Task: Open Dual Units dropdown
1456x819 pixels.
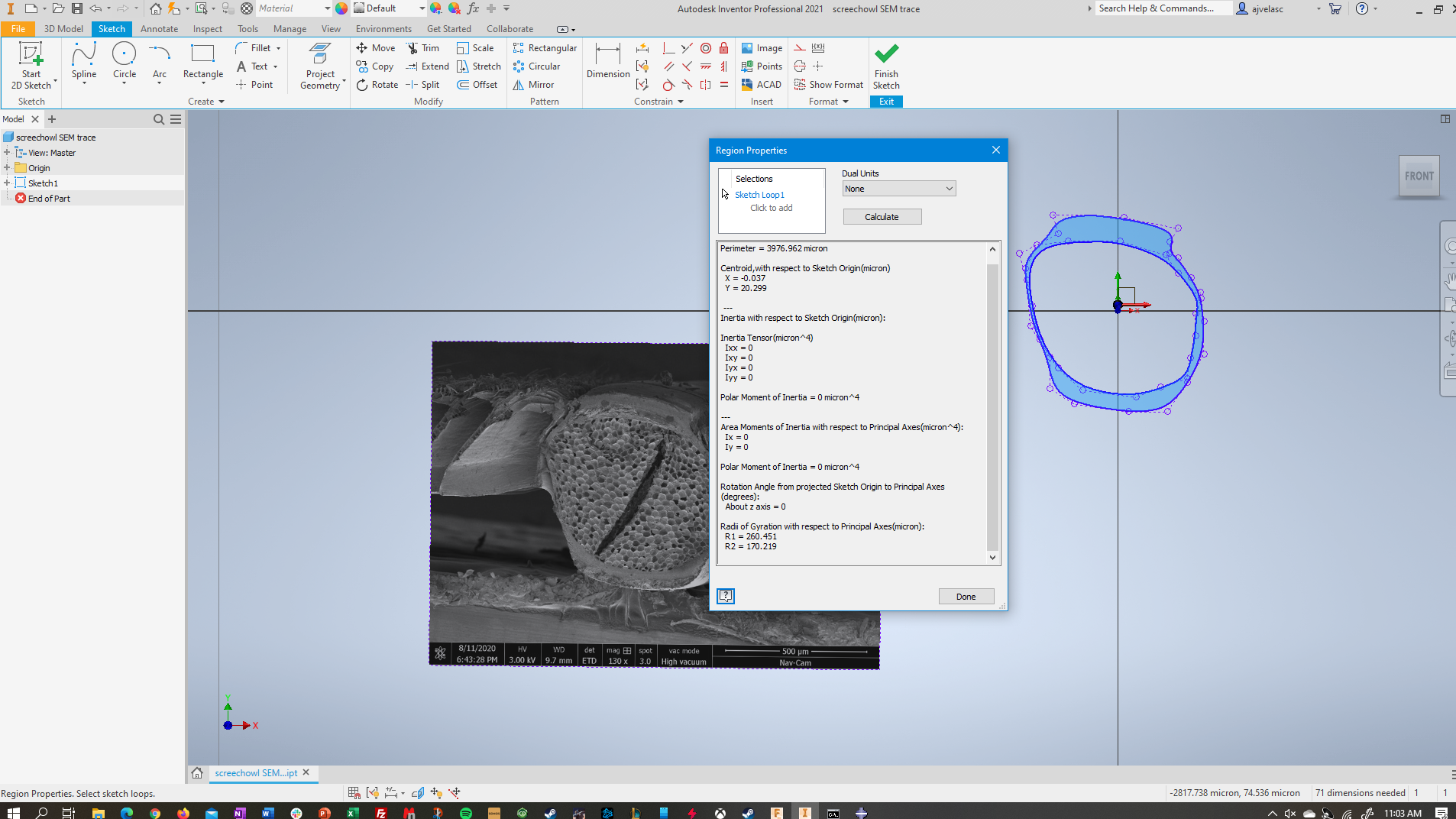Action: click(898, 189)
